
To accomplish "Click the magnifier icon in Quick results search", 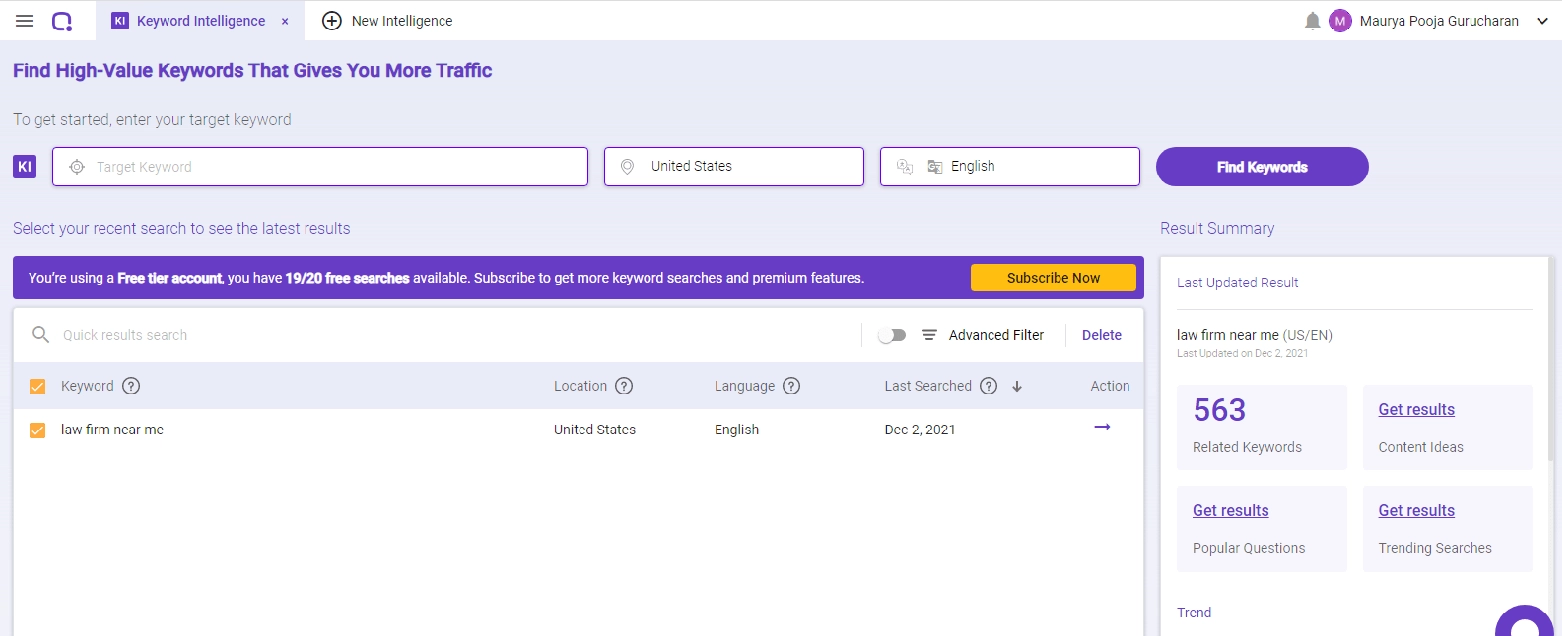I will click(40, 335).
